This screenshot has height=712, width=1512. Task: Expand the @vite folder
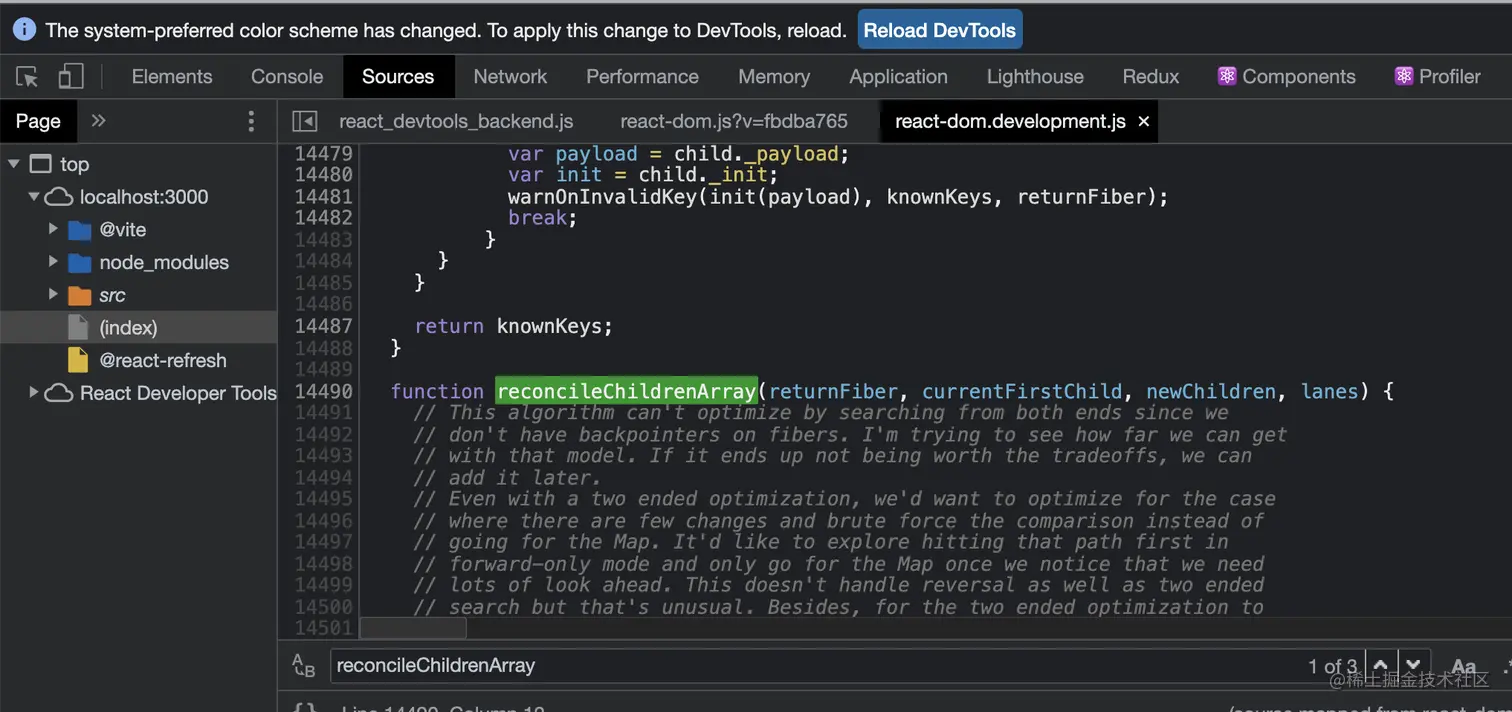pyautogui.click(x=54, y=229)
